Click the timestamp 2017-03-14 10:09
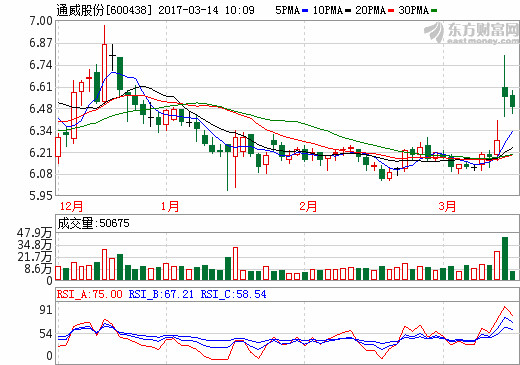This screenshot has width=520, height=365. point(206,10)
